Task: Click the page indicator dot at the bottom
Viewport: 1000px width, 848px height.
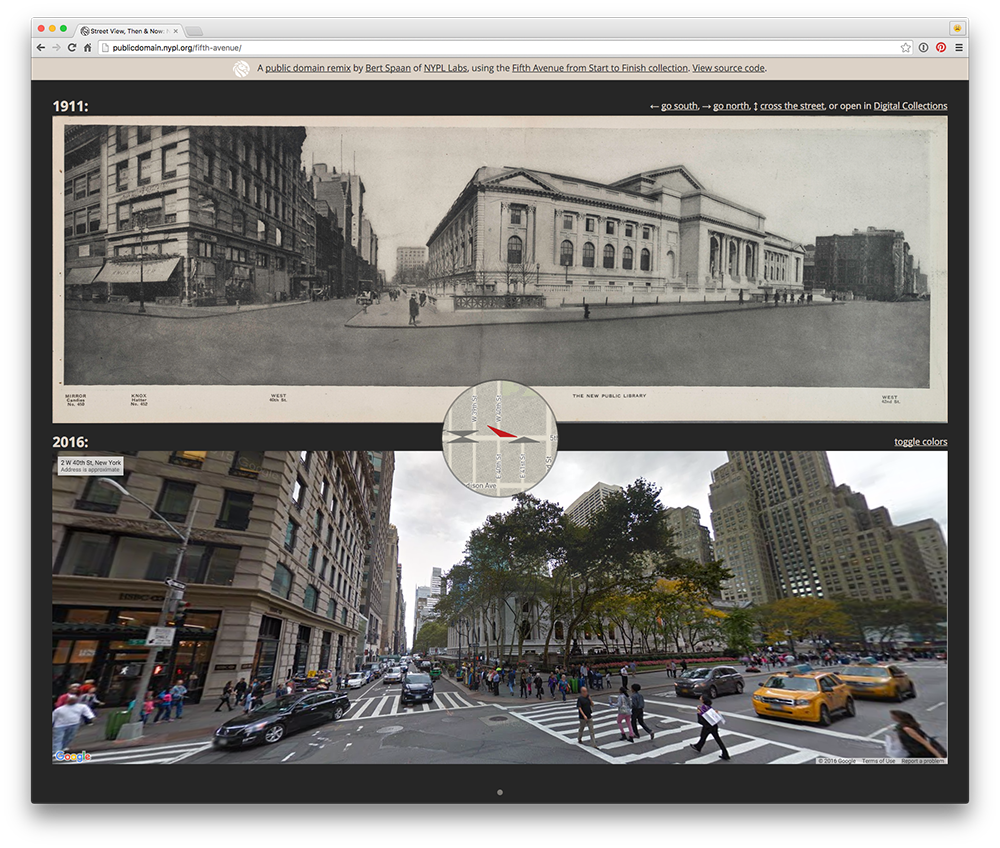Action: 500,790
